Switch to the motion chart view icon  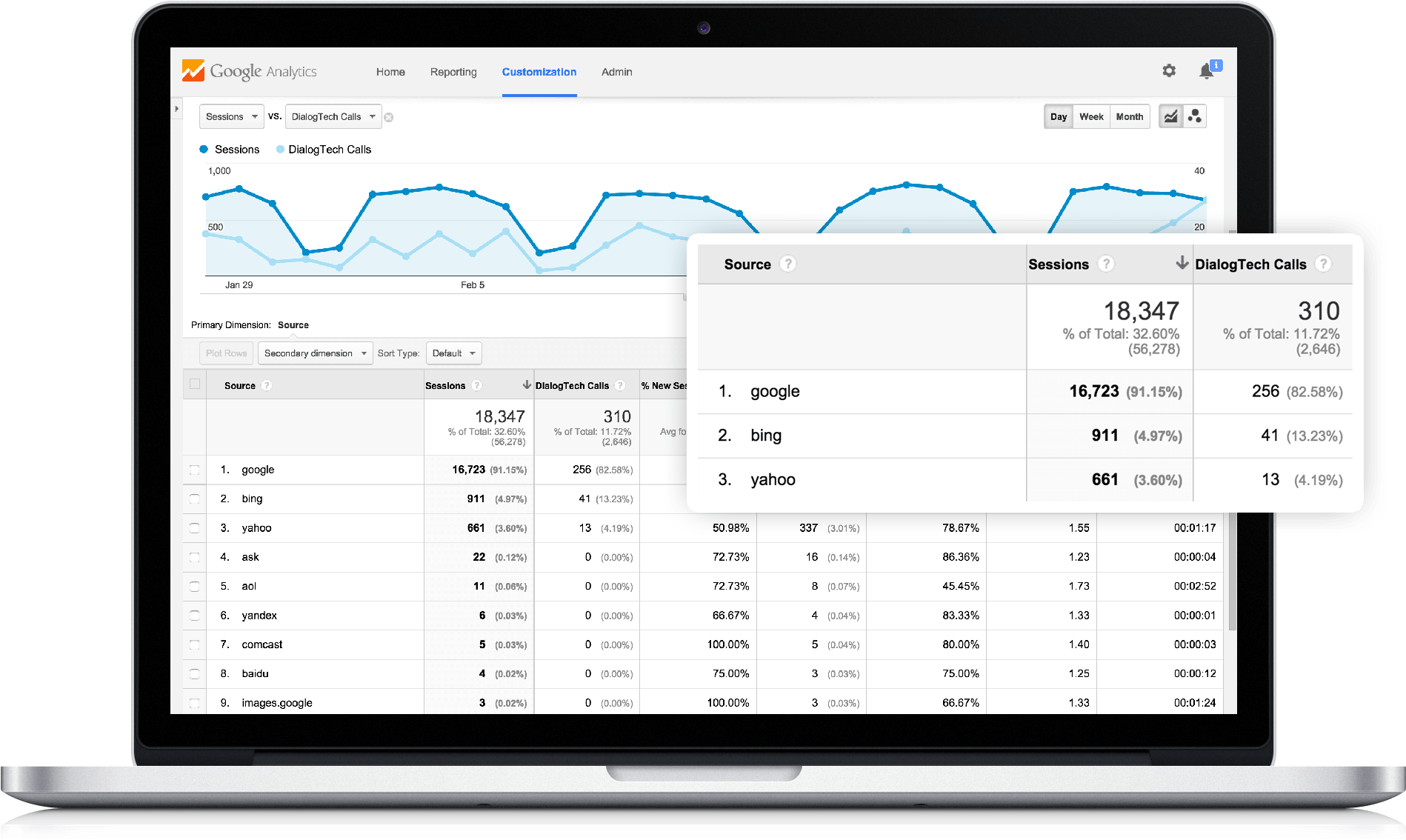pos(1195,116)
